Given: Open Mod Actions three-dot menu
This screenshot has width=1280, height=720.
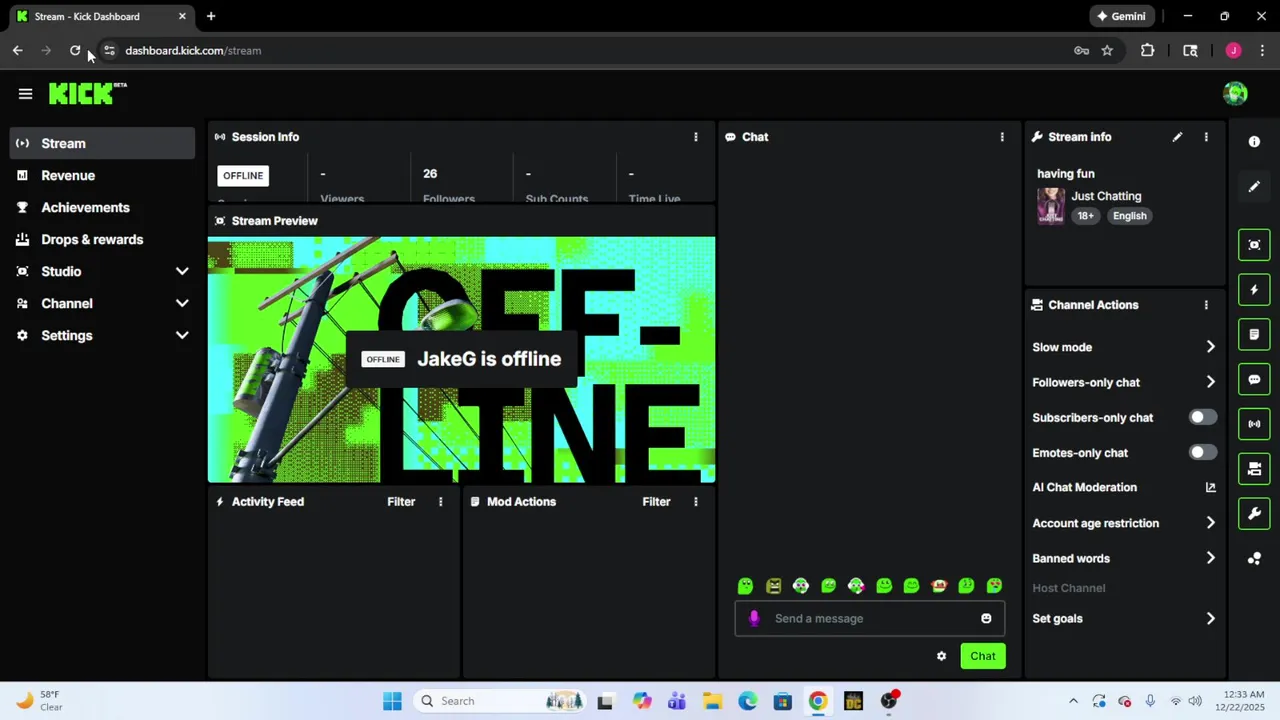Looking at the screenshot, I should tap(696, 502).
